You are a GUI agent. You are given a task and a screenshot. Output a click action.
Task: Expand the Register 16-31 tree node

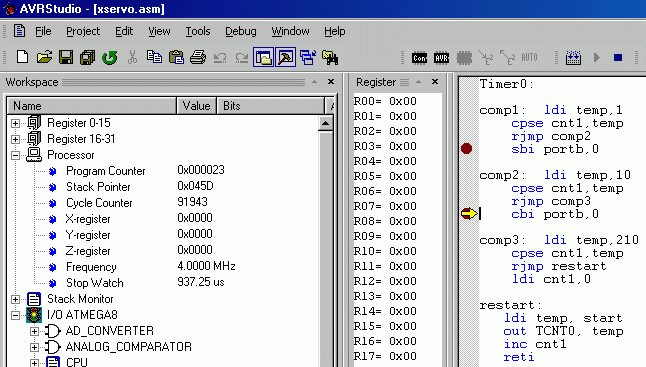[15, 139]
